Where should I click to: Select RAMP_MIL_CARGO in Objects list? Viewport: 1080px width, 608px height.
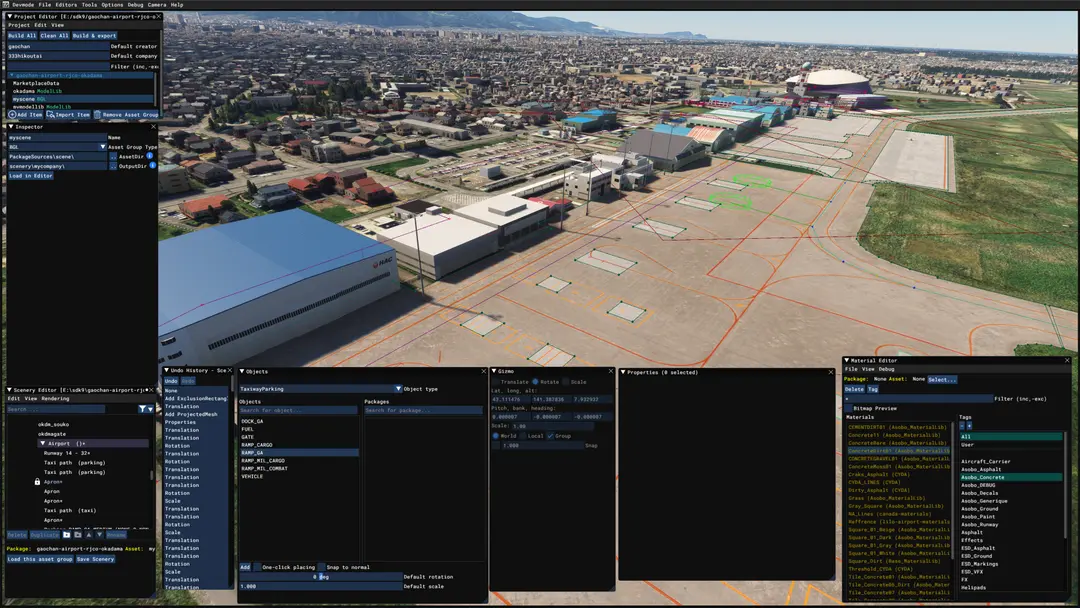263,461
